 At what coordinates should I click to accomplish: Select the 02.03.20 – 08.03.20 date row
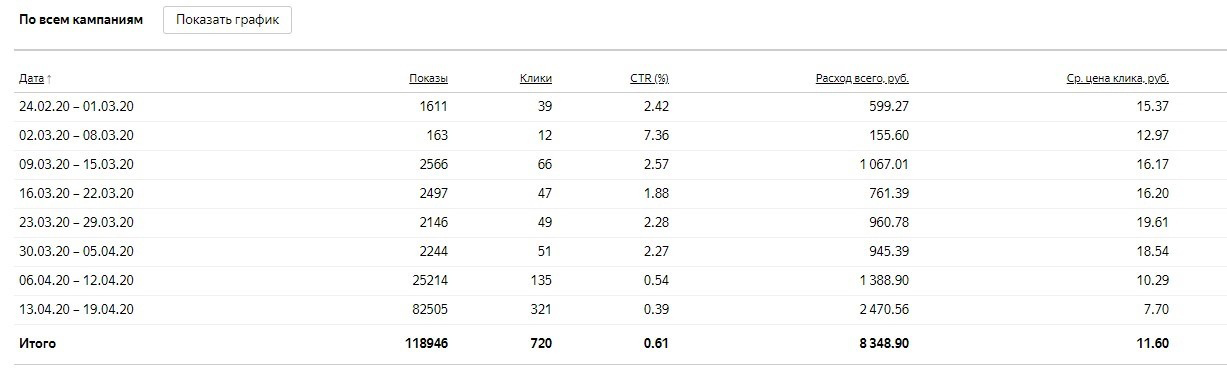[620, 136]
